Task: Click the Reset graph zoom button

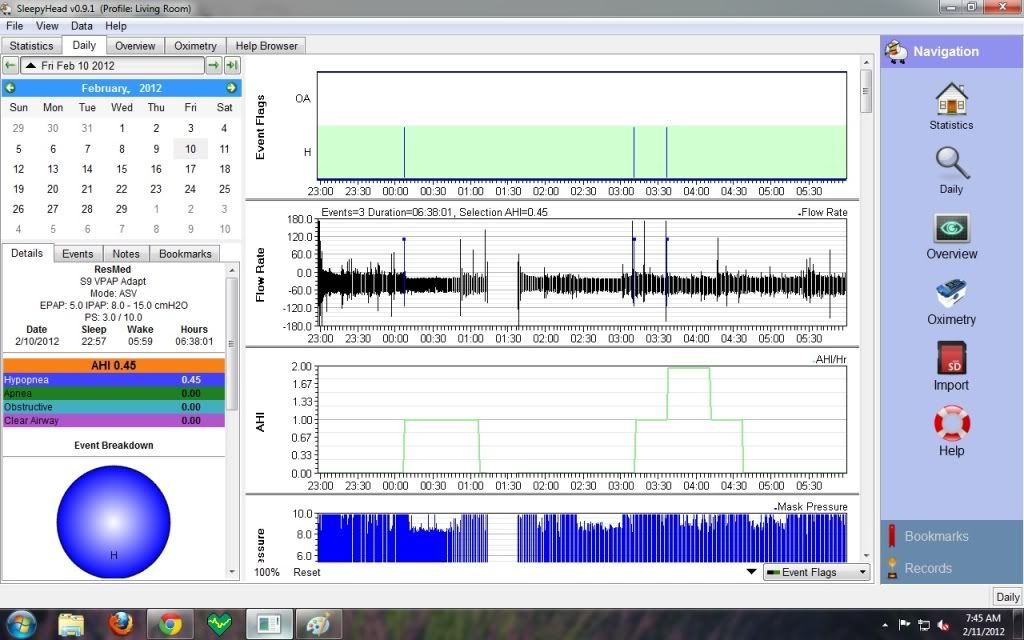Action: (x=307, y=572)
